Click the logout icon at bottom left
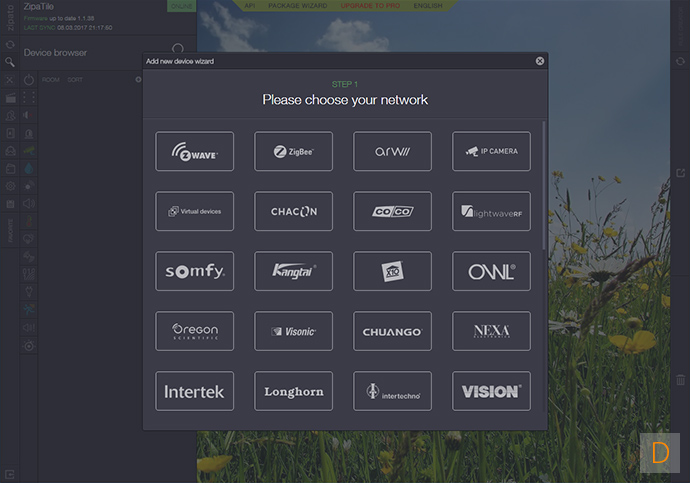 pos(10,474)
